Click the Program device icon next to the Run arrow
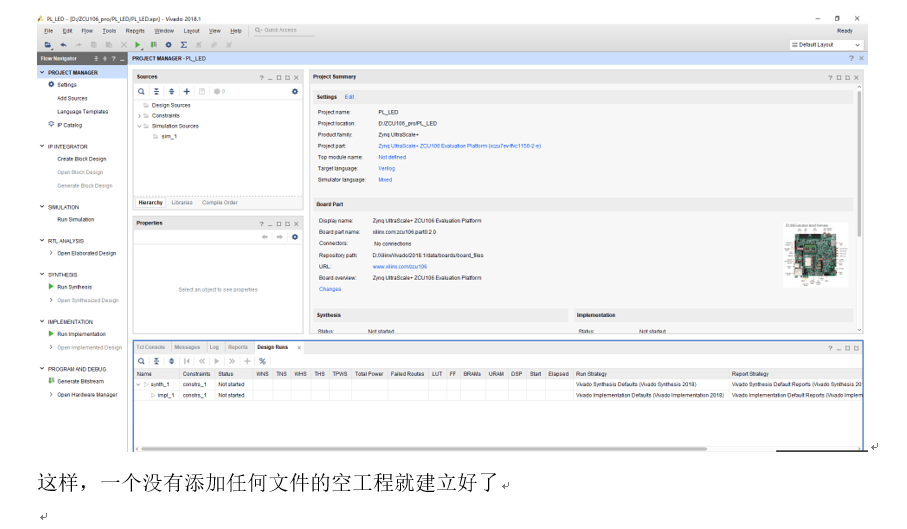 point(153,45)
